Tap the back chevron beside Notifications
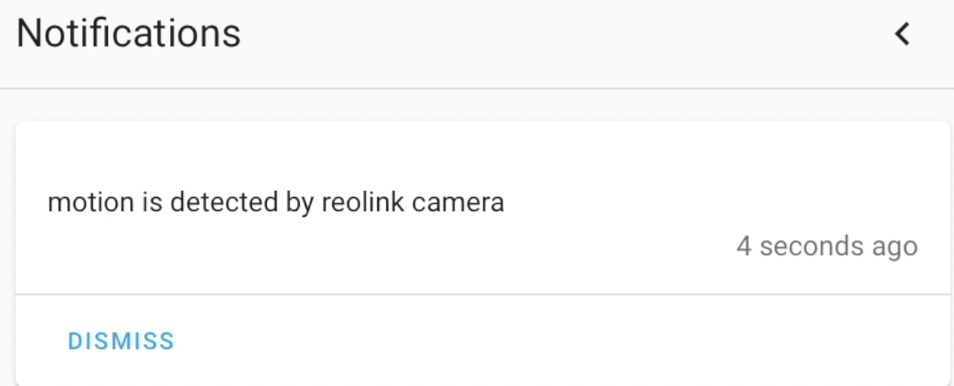This screenshot has height=386, width=954. coord(903,33)
